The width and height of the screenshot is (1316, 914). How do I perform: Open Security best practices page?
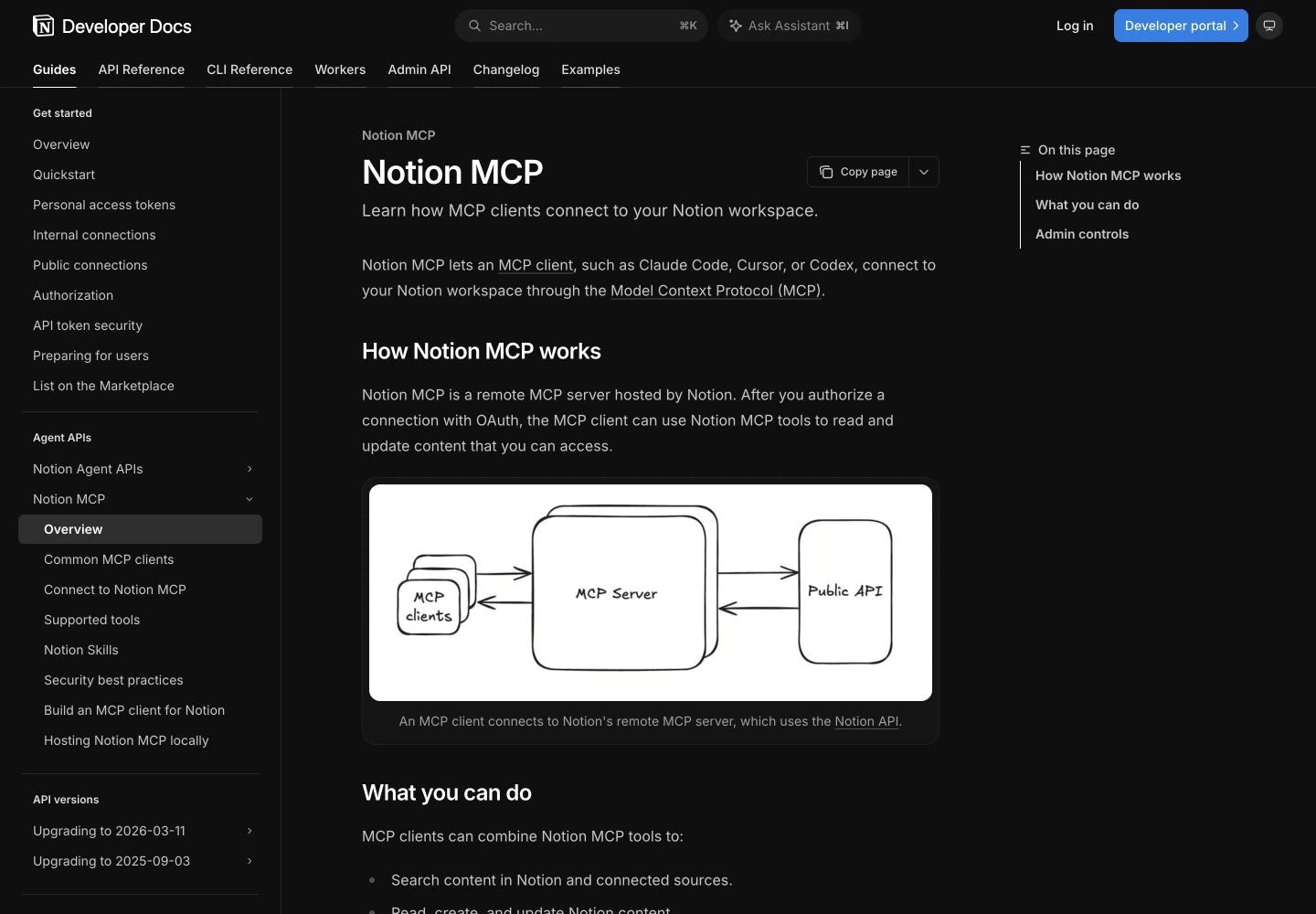coord(113,680)
